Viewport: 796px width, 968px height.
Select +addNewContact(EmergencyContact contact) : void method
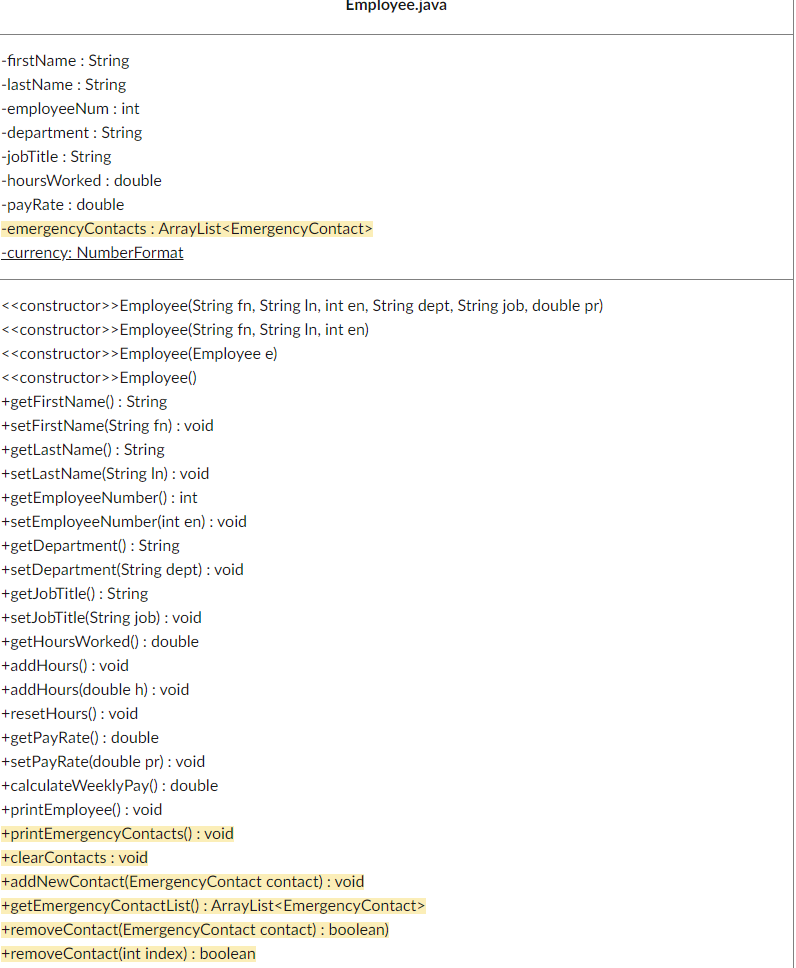click(x=183, y=883)
